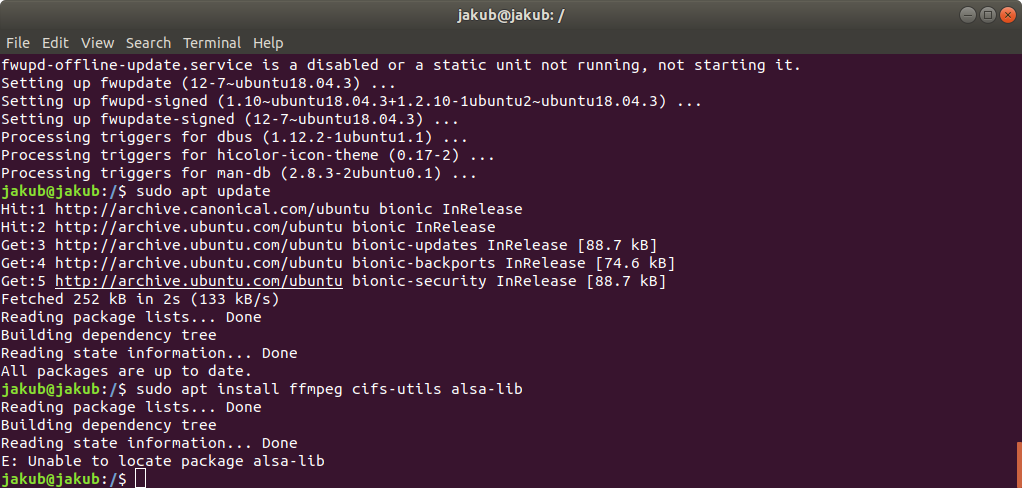Maximize the terminal window
The width and height of the screenshot is (1022, 488).
(x=988, y=15)
